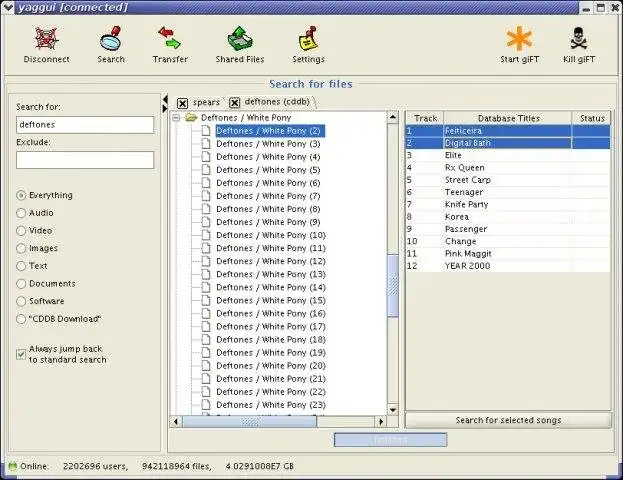
Task: Close the deftones (cddb) tab X
Action: pyautogui.click(x=235, y=103)
